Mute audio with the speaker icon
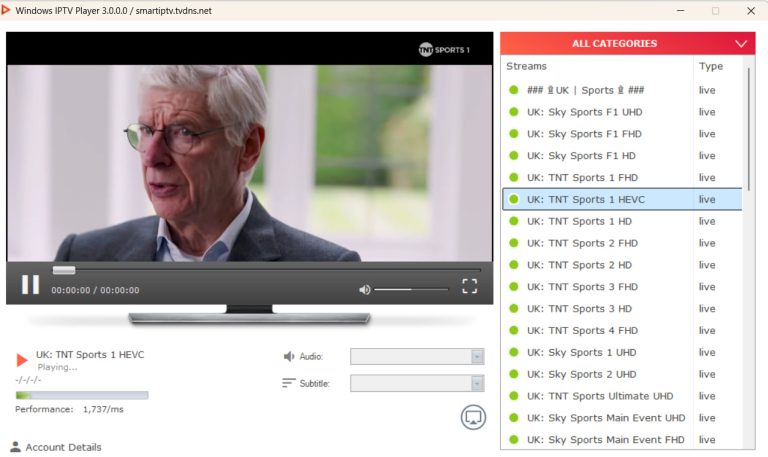Image resolution: width=768 pixels, height=457 pixels. tap(364, 290)
